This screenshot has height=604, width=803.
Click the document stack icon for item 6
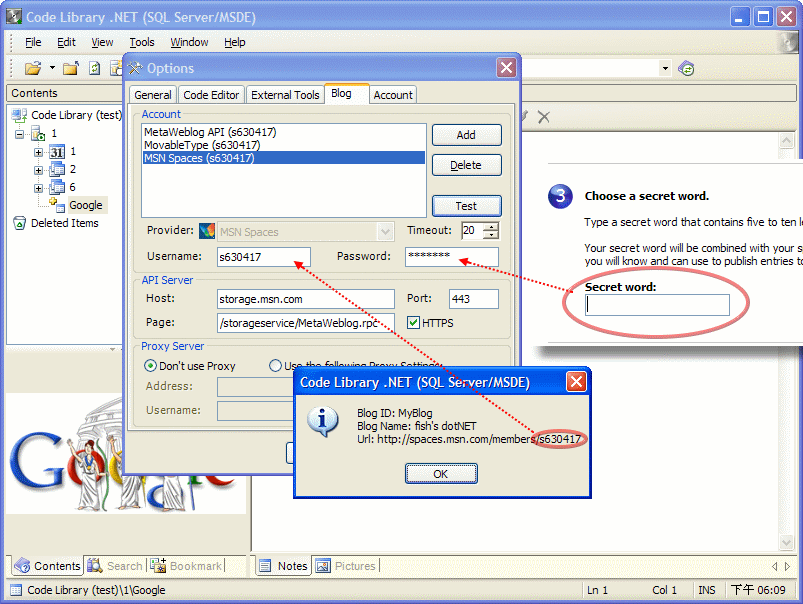pyautogui.click(x=57, y=187)
